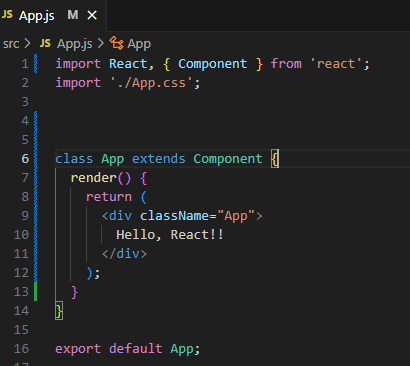This screenshot has width=410, height=366.
Task: Click the JS icon in the breadcrumb
Action: (x=45, y=43)
